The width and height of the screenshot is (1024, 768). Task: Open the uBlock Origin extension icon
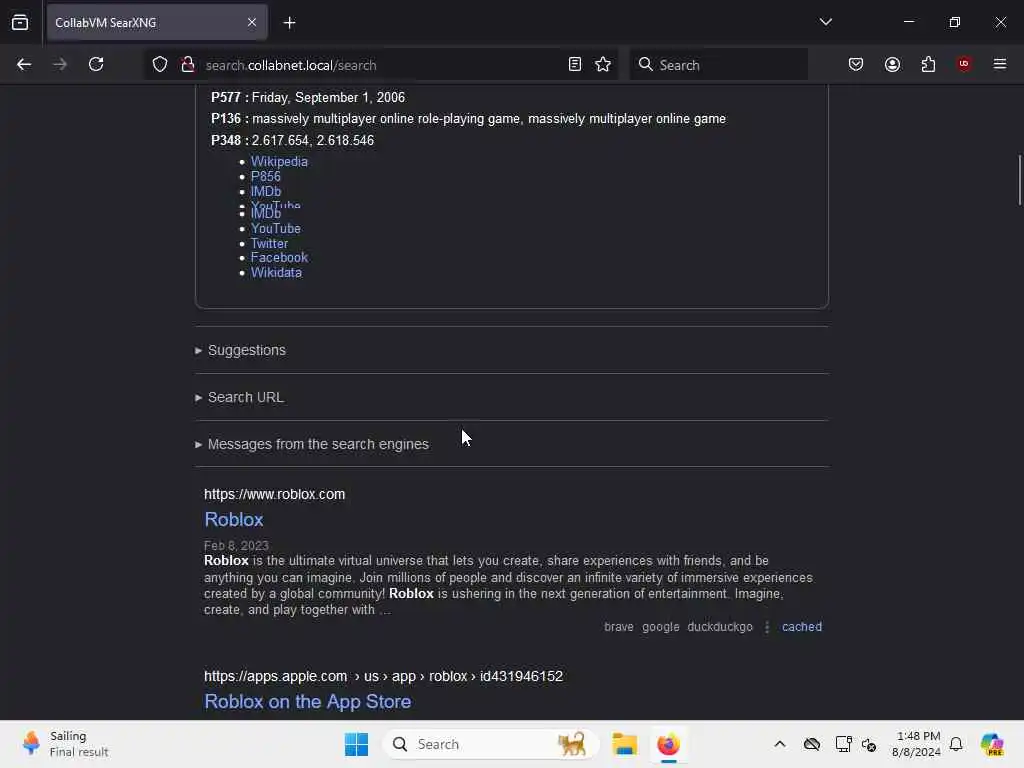[x=964, y=64]
